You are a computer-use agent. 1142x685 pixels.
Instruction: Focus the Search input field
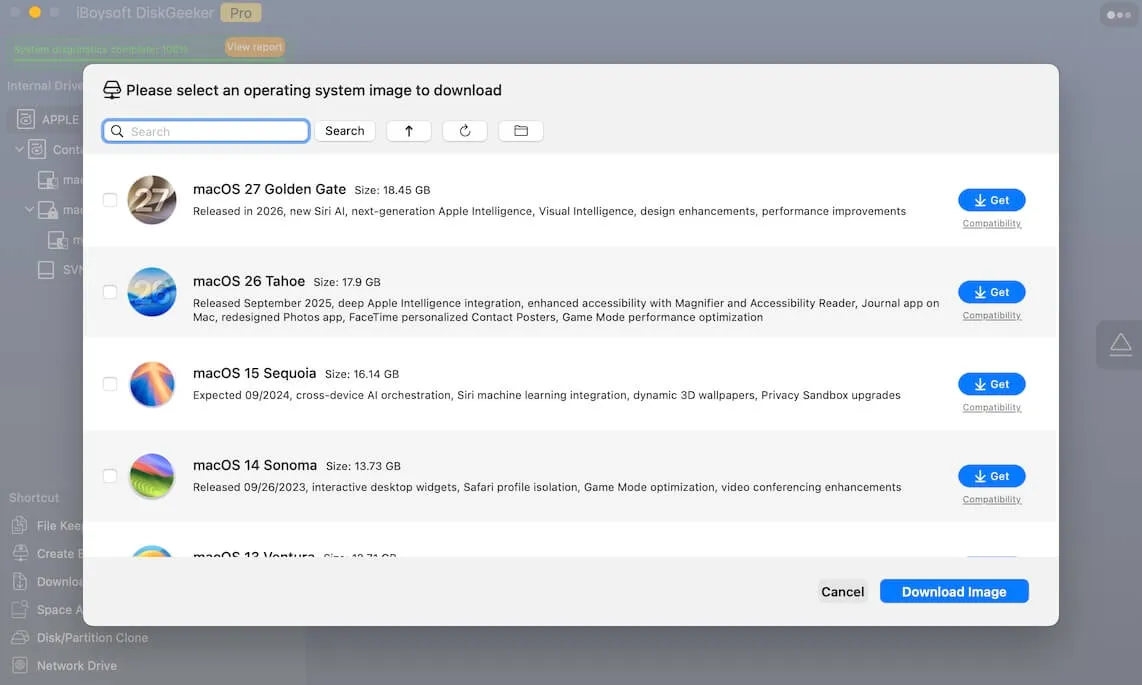click(x=206, y=131)
